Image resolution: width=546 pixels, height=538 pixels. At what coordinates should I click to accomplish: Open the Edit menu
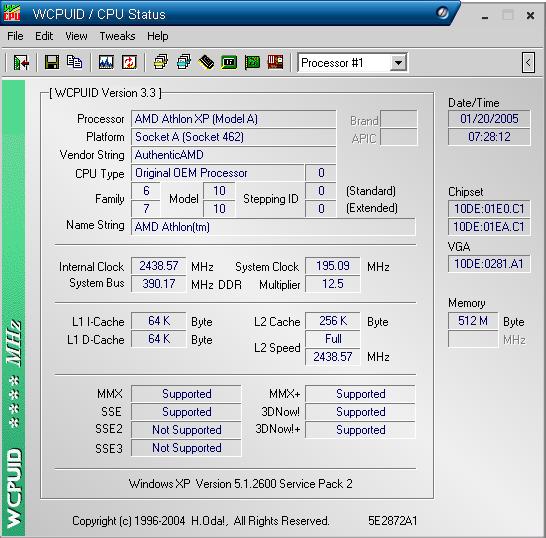(x=44, y=36)
